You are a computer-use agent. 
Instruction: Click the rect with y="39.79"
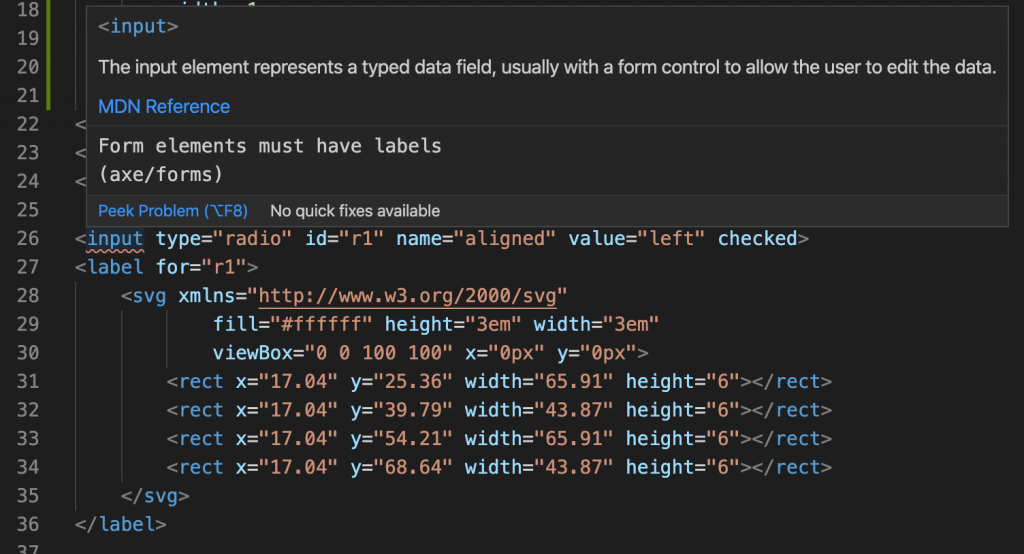pos(499,410)
